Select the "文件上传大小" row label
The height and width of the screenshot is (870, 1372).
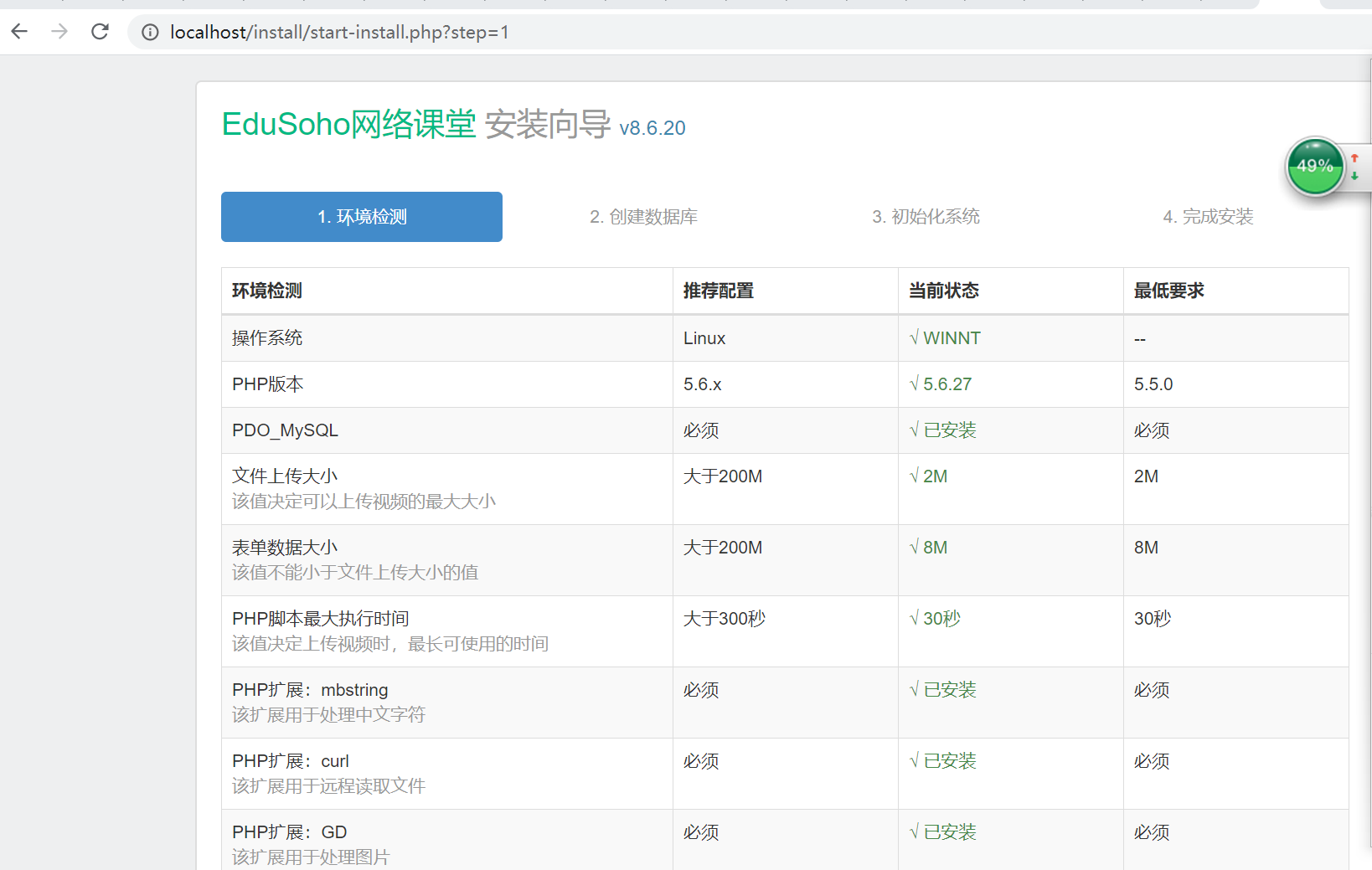[285, 476]
